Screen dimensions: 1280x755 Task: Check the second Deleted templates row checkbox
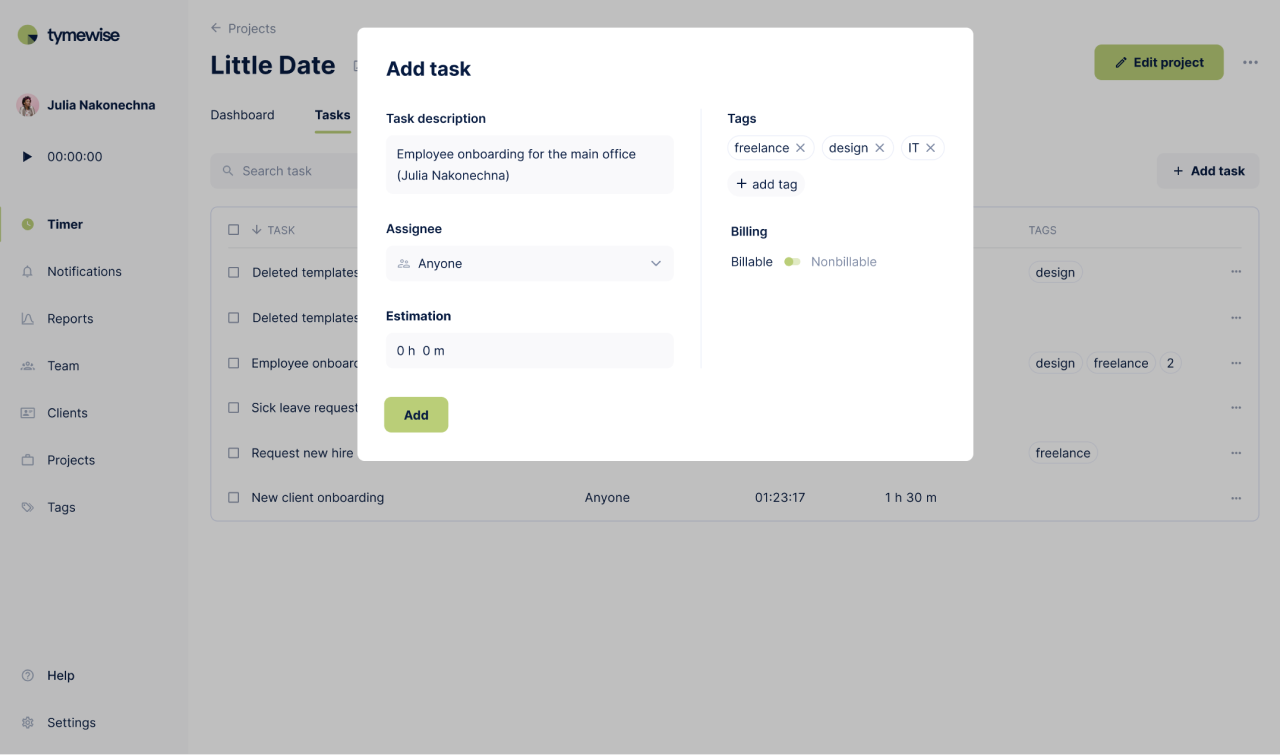234,318
